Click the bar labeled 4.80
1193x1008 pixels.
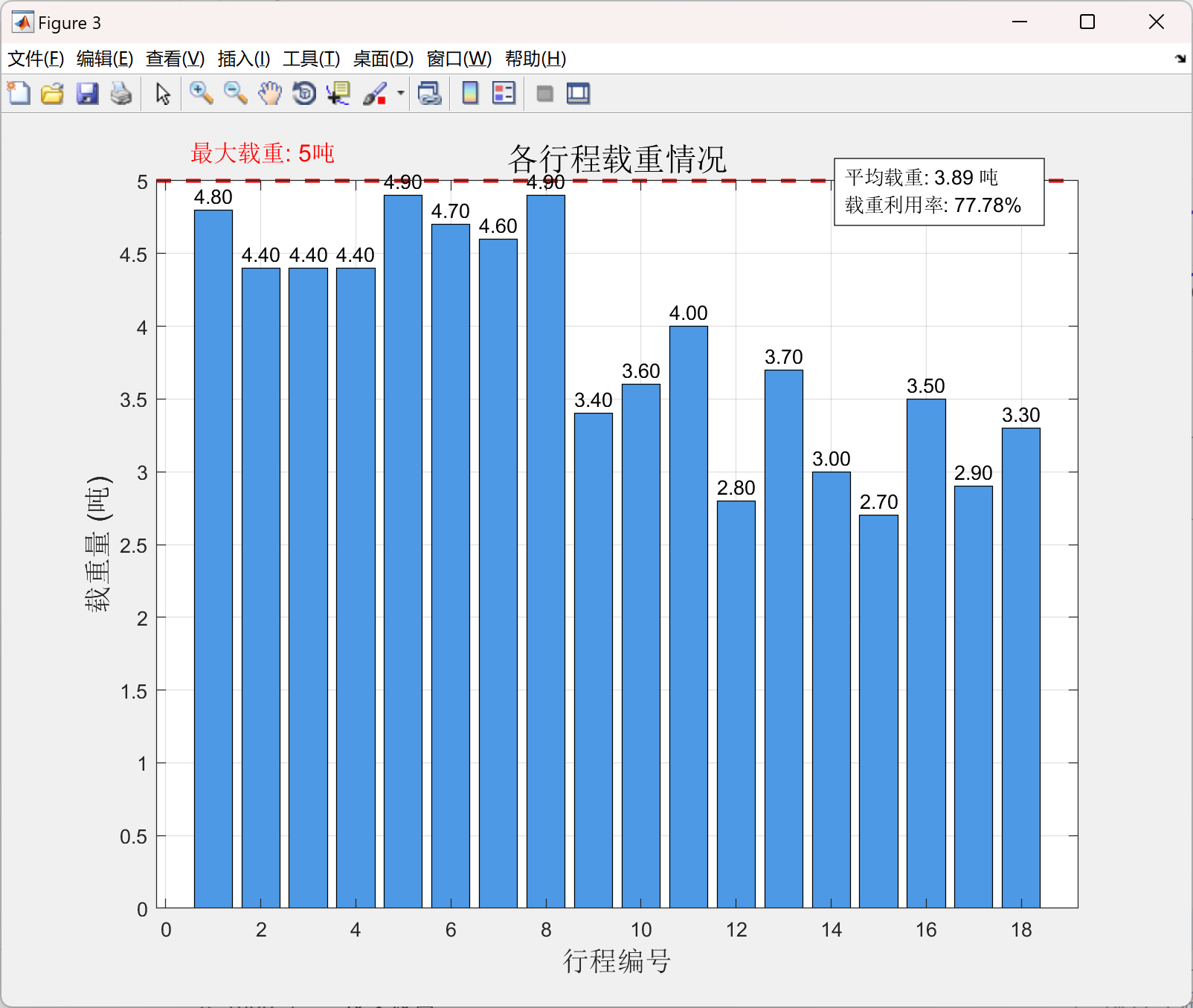(x=213, y=559)
